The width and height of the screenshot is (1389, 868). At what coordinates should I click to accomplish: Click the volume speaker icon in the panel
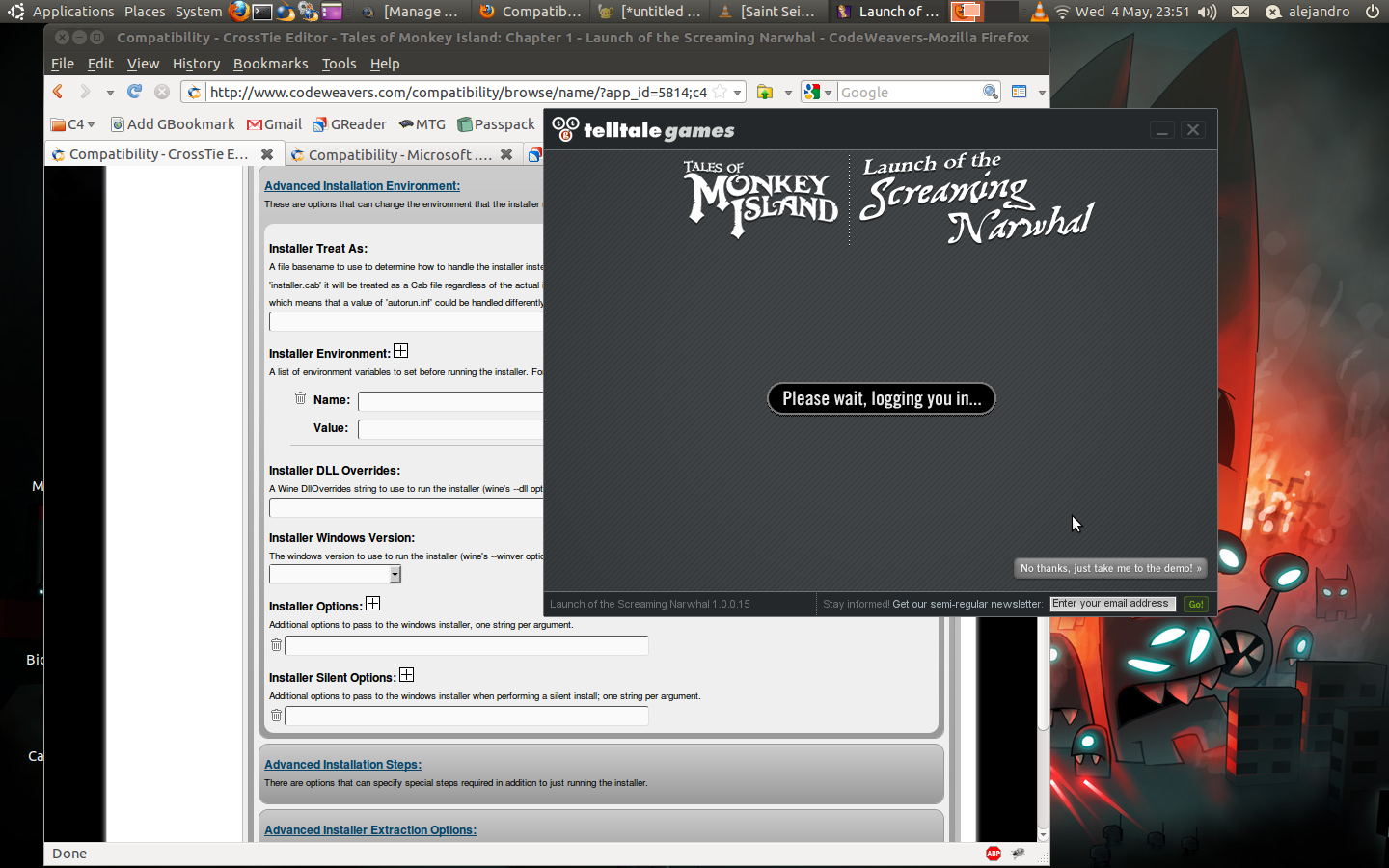(1208, 13)
